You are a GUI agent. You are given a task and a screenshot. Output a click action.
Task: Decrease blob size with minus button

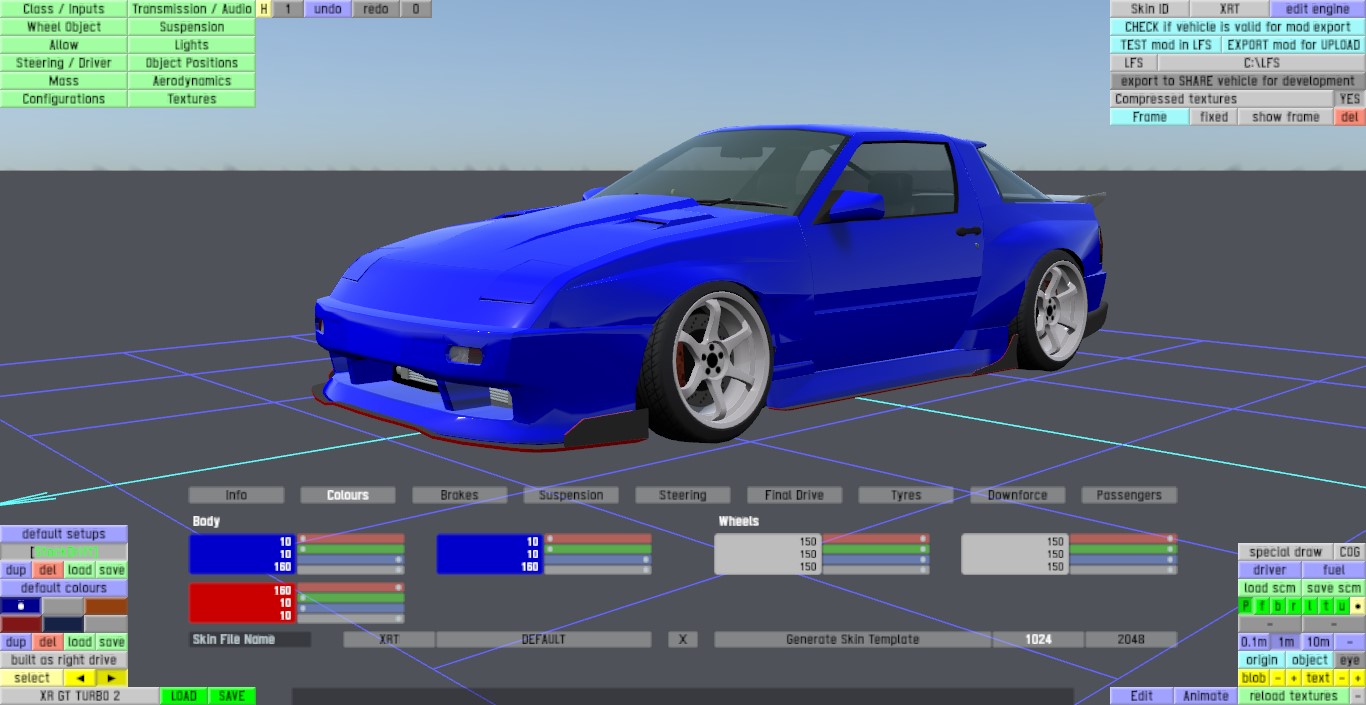(x=1278, y=678)
